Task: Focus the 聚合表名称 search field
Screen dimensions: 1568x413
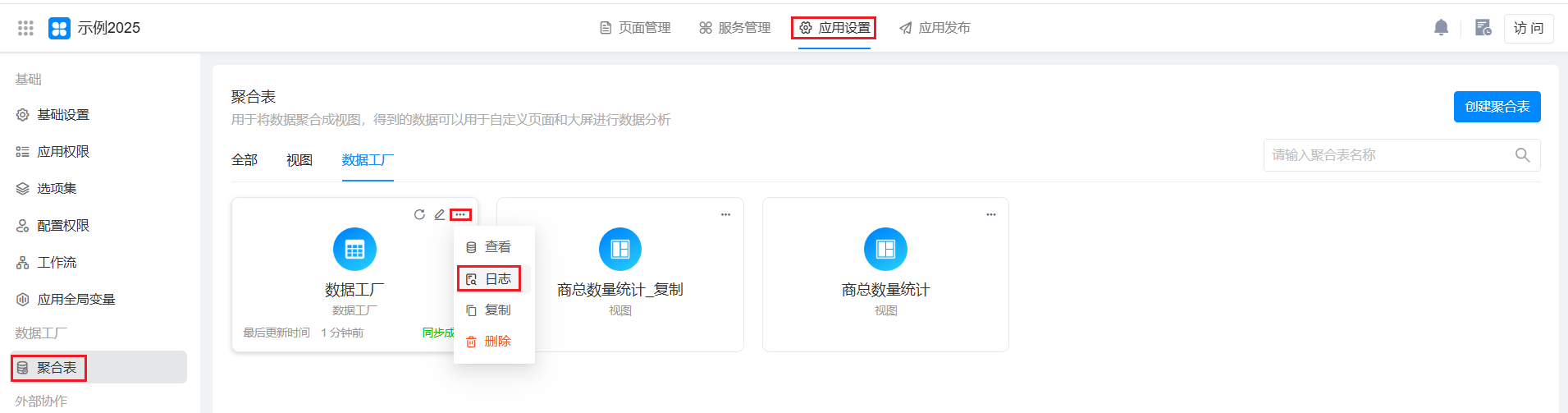Action: point(1387,155)
